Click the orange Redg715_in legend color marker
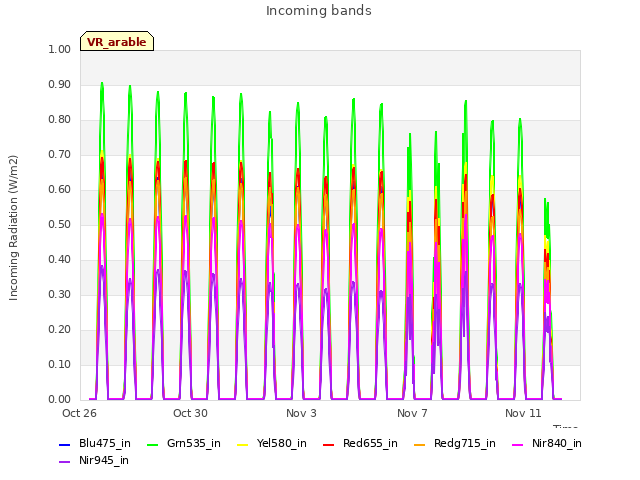This screenshot has width=640, height=480. [419, 444]
